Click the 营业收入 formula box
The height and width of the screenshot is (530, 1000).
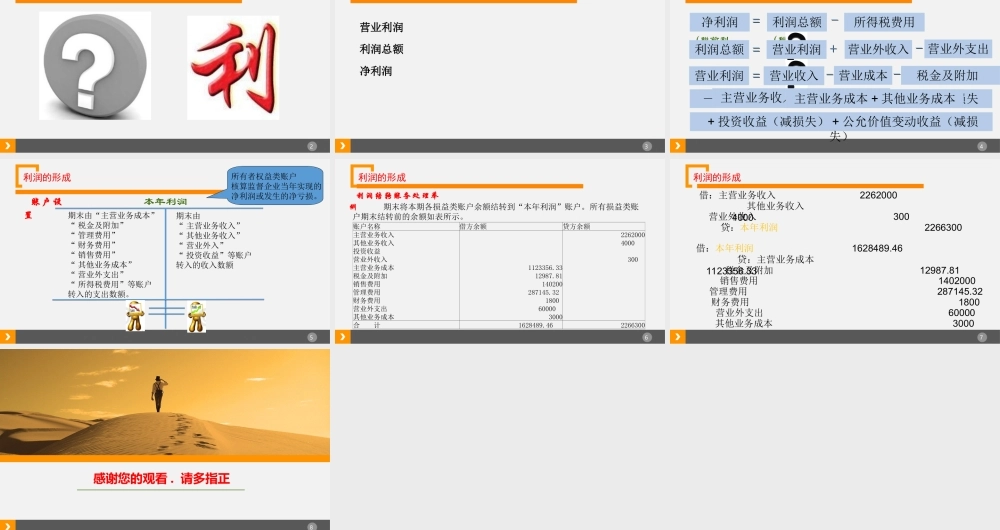tap(793, 76)
